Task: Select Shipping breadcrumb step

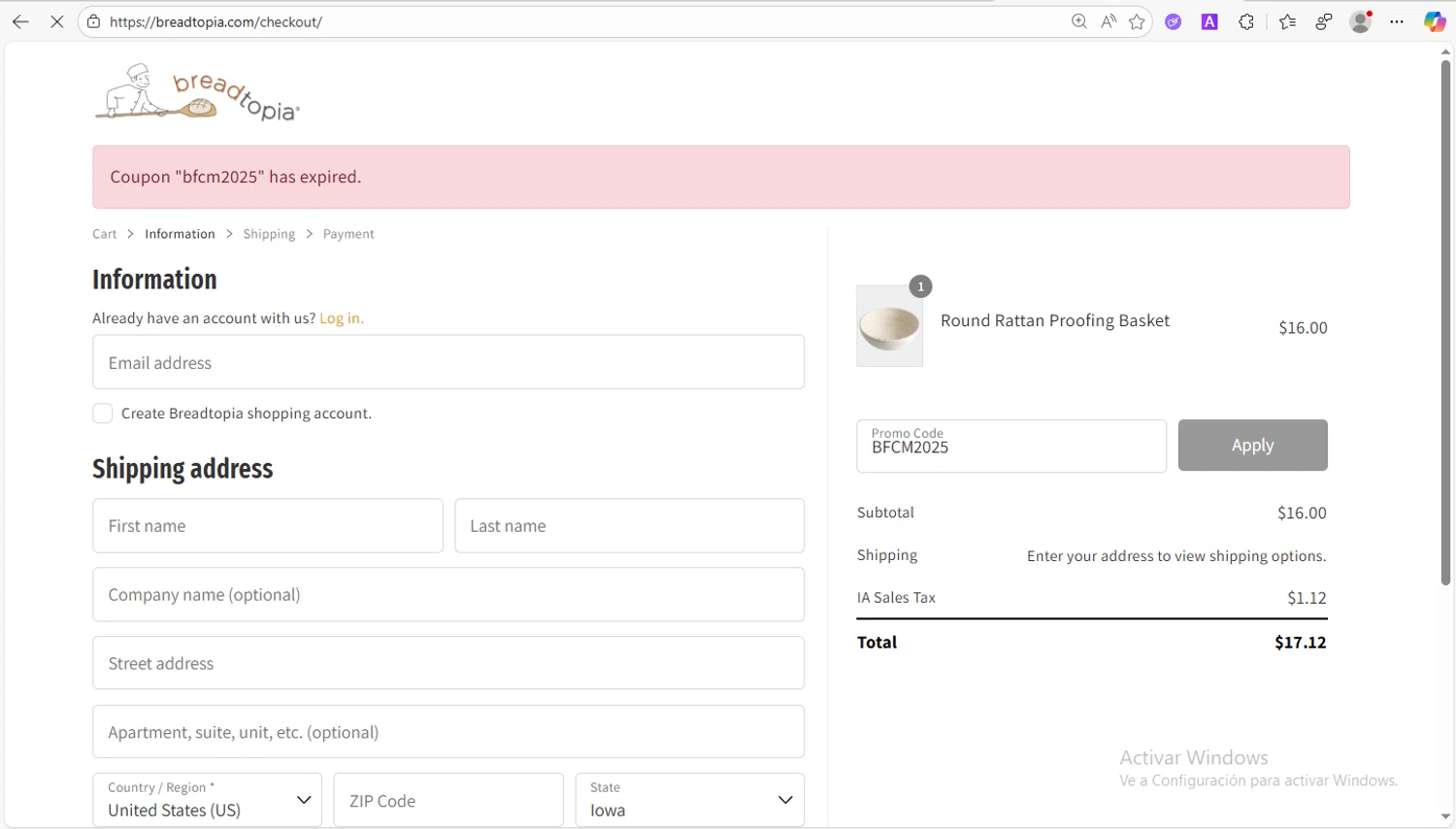Action: 269,234
